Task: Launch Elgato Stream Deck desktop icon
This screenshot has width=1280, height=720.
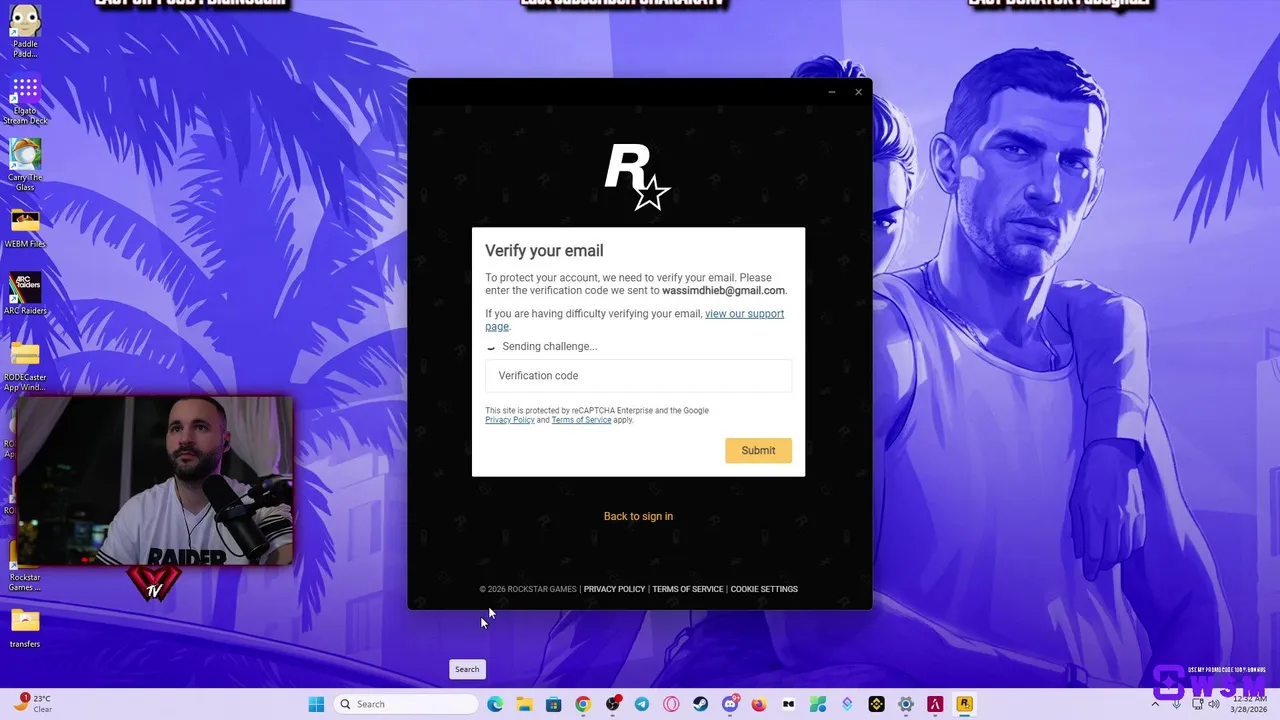Action: [25, 99]
